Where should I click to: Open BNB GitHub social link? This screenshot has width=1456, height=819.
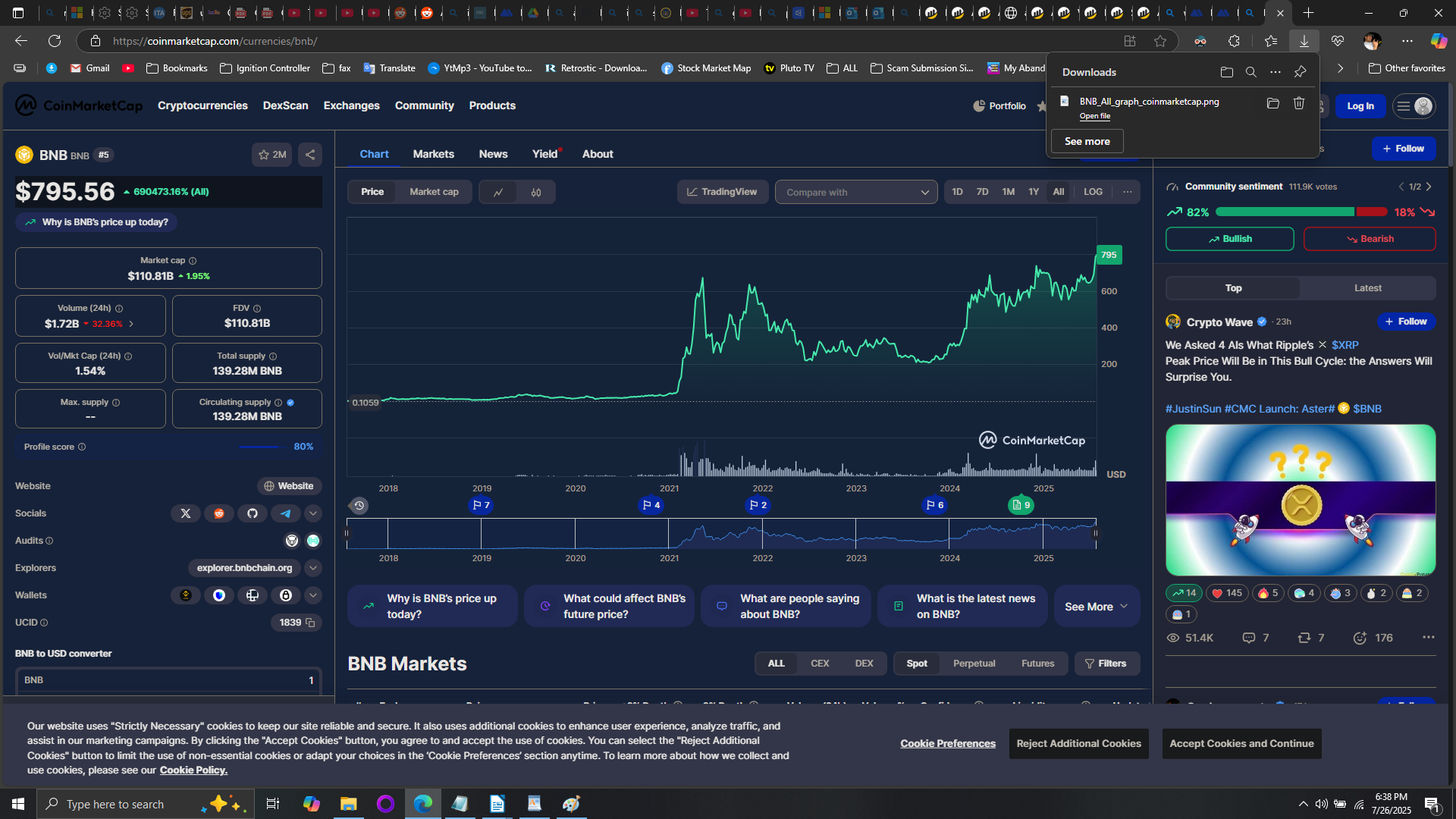[253, 513]
